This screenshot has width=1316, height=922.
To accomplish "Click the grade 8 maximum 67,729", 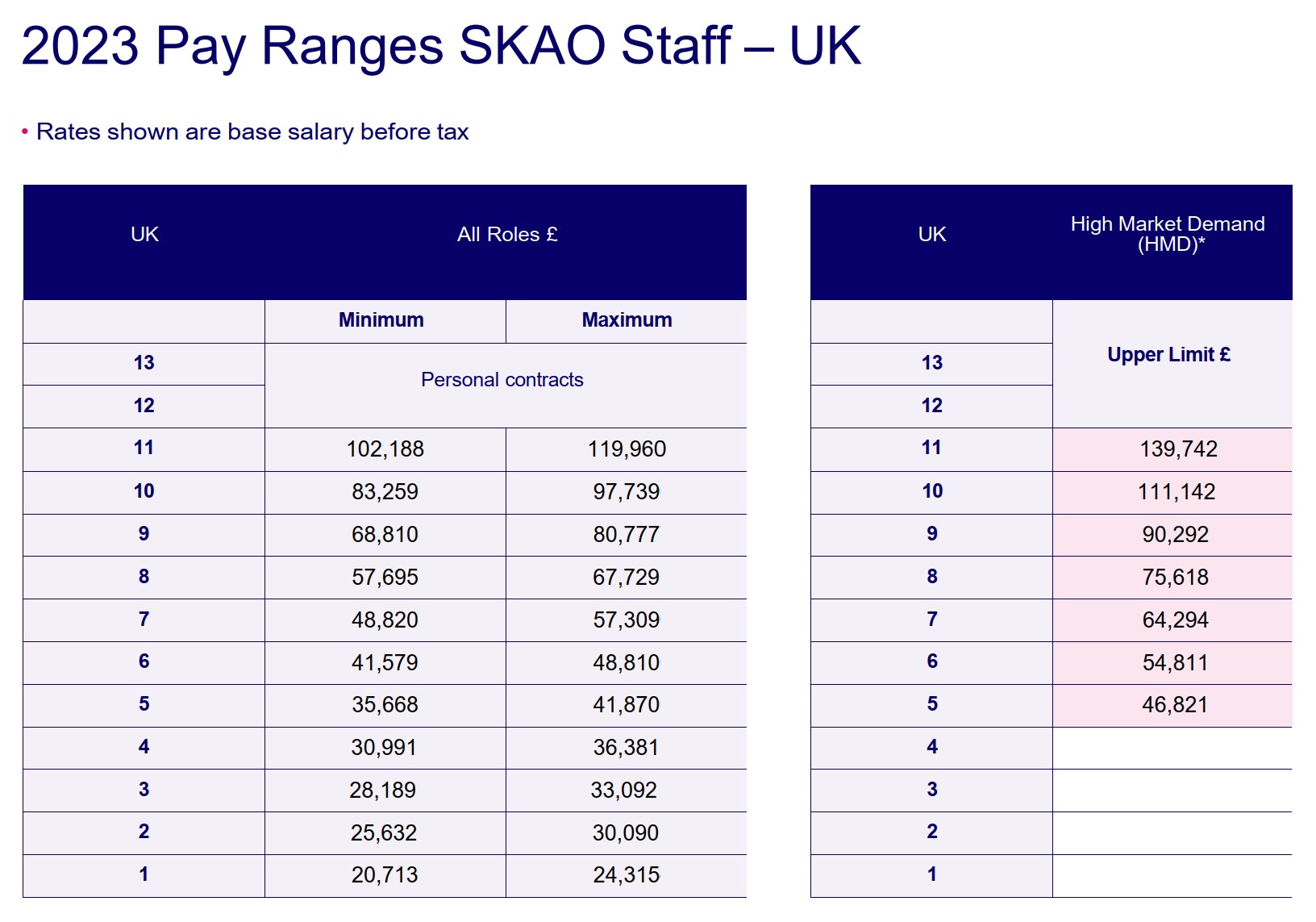I will click(x=626, y=578).
